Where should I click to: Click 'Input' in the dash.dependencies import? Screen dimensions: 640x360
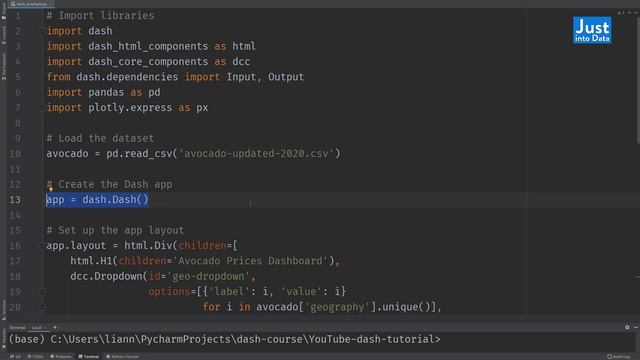(241, 77)
